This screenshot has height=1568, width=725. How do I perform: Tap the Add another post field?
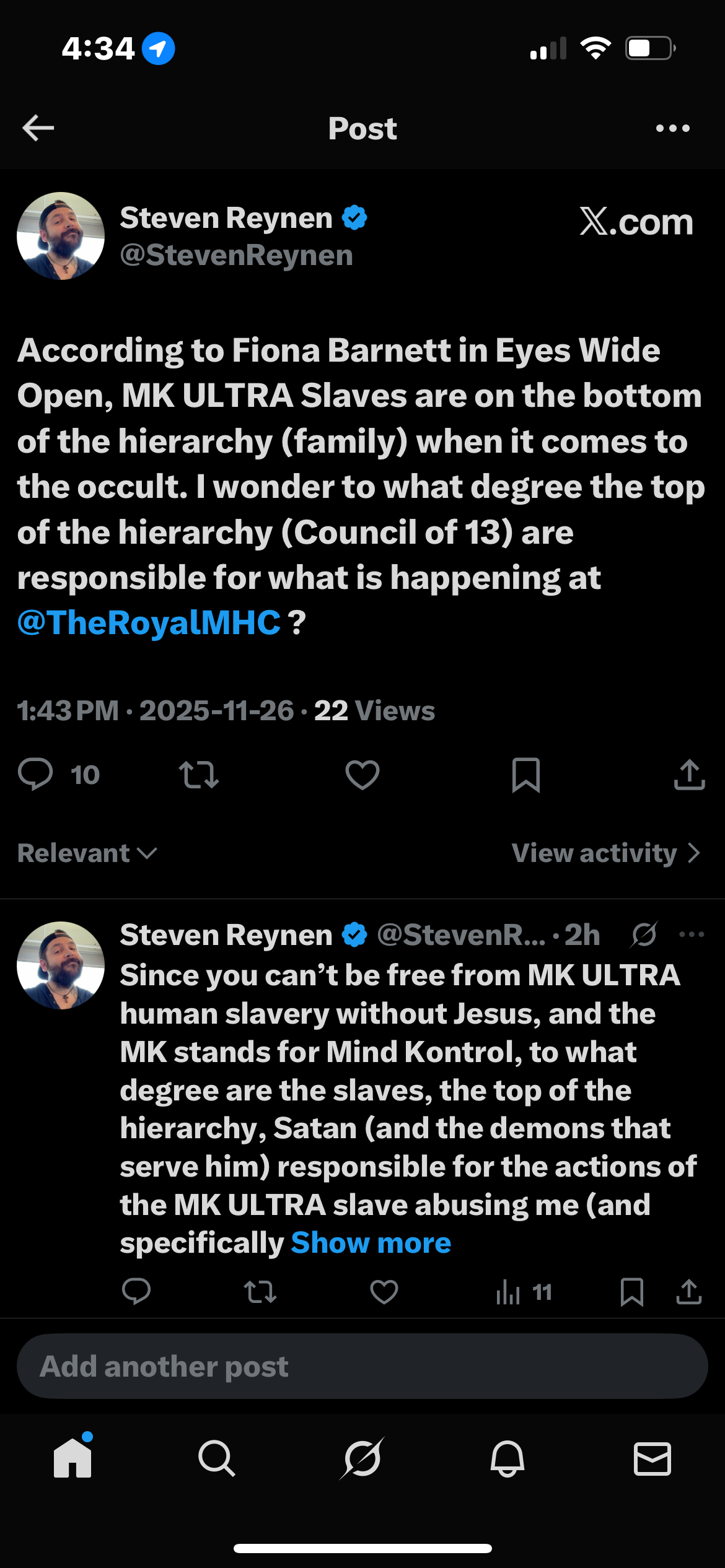[362, 1366]
